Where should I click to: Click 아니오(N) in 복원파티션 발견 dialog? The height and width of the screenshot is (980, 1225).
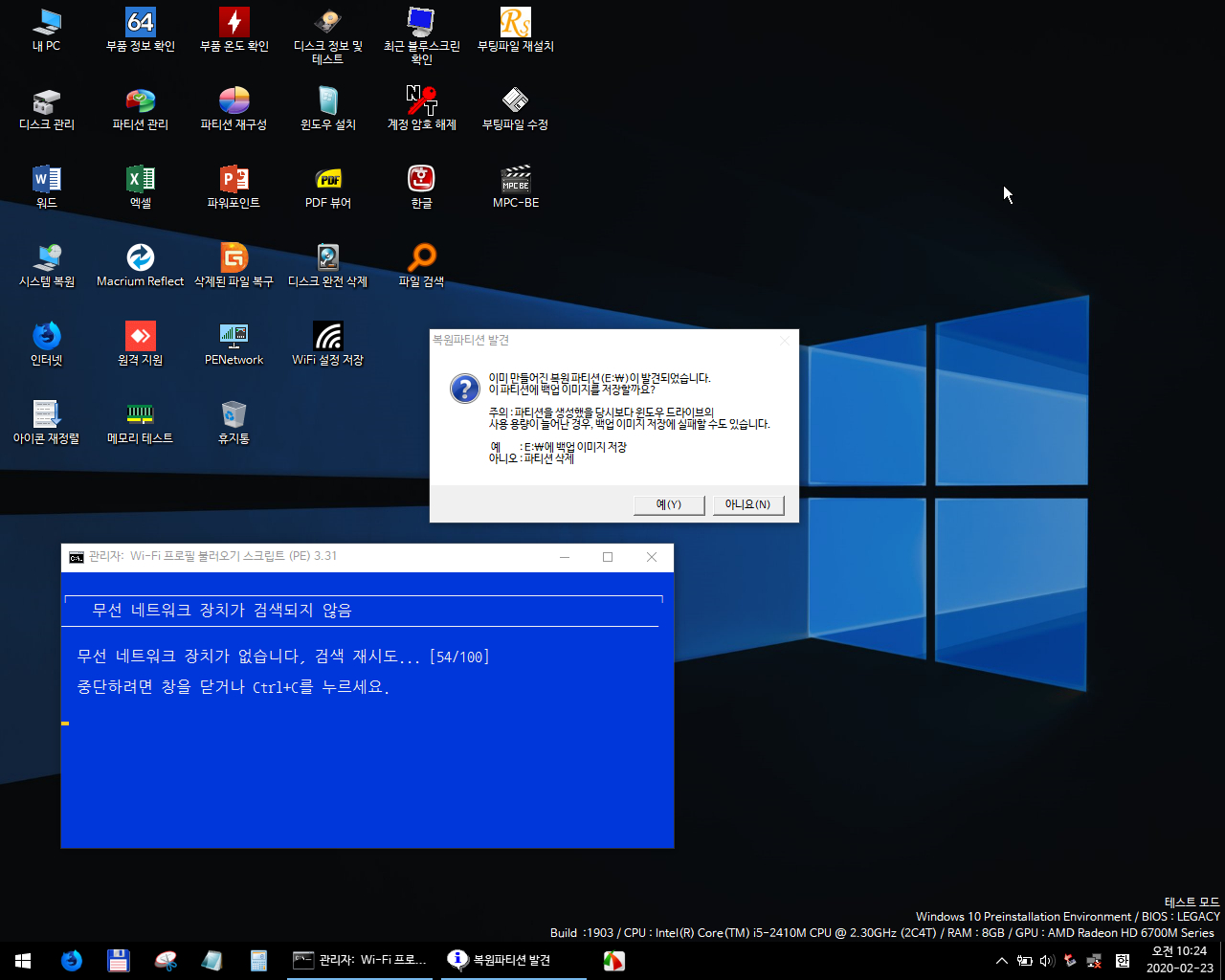[x=748, y=504]
